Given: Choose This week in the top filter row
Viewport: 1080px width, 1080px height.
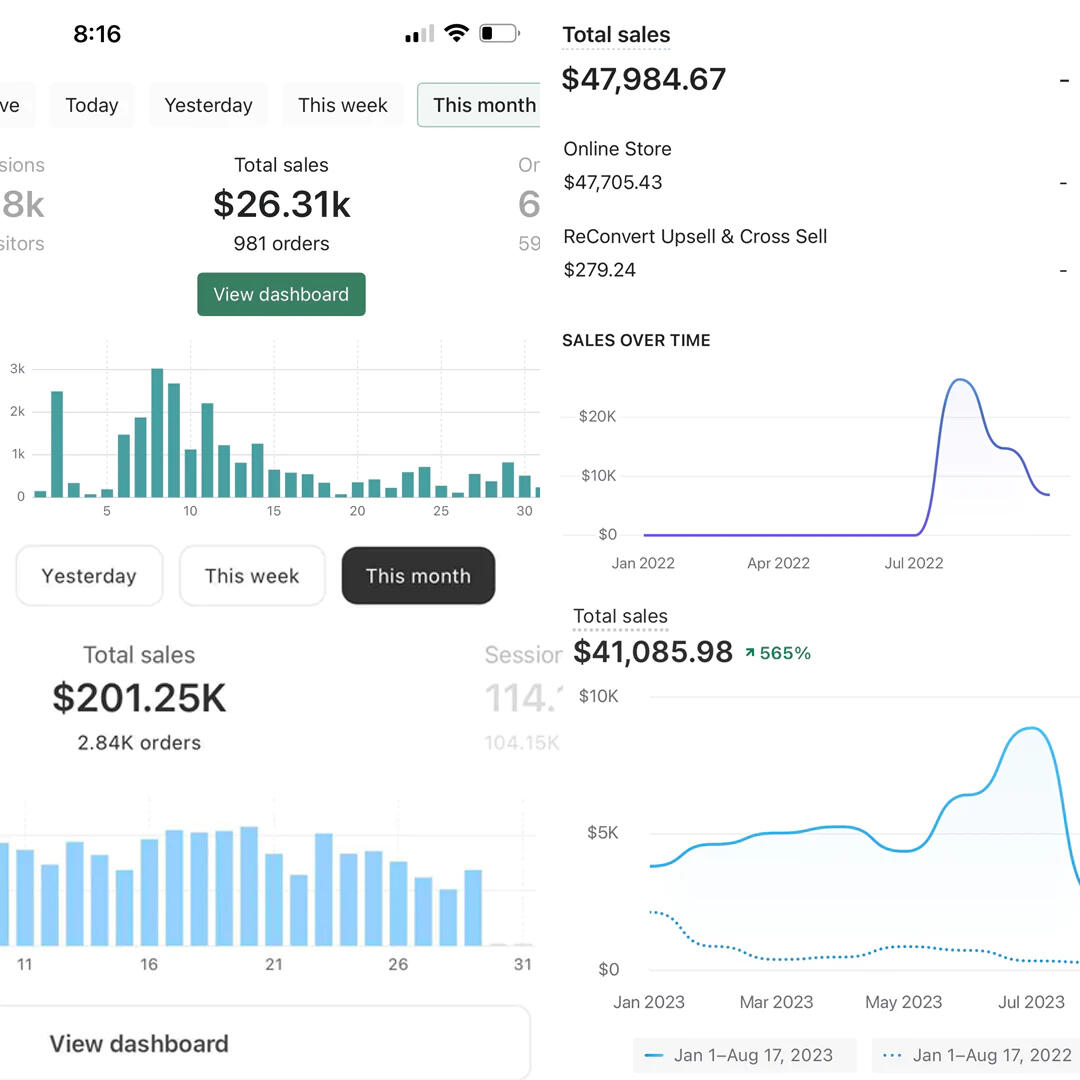Looking at the screenshot, I should [343, 105].
